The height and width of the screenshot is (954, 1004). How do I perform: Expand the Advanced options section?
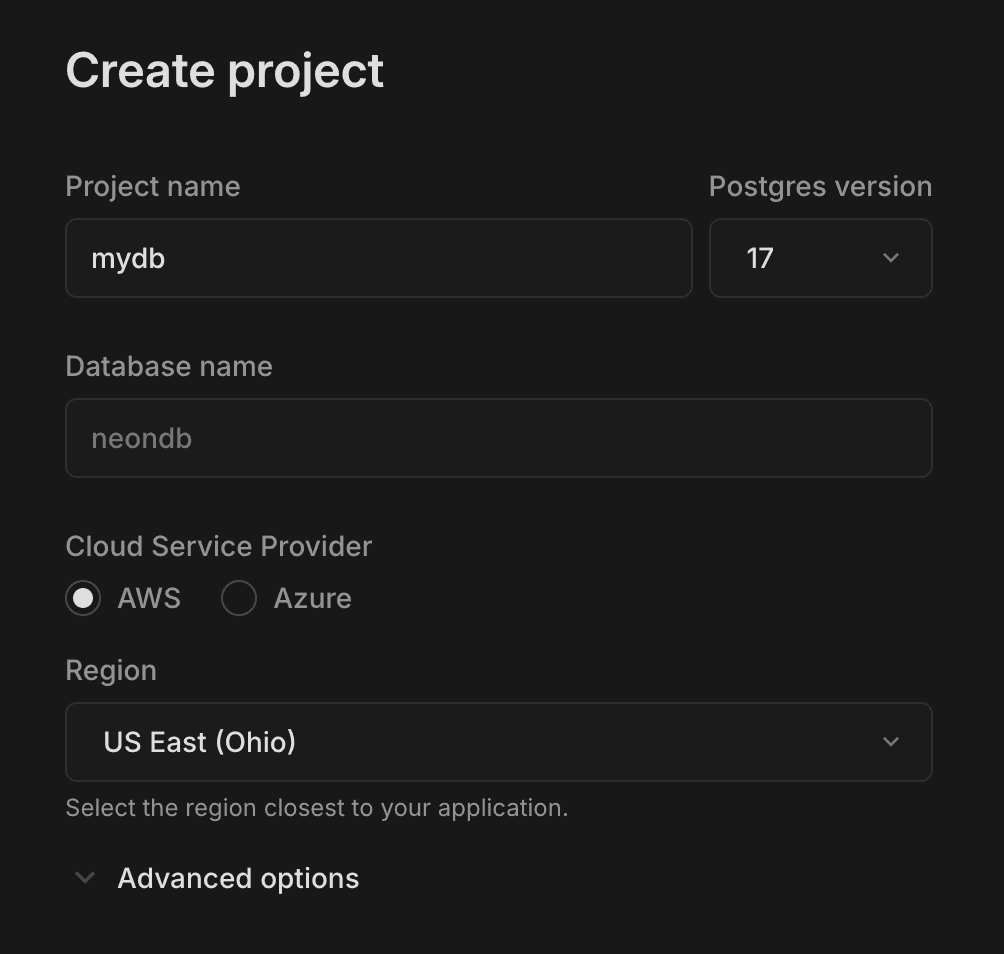(238, 878)
